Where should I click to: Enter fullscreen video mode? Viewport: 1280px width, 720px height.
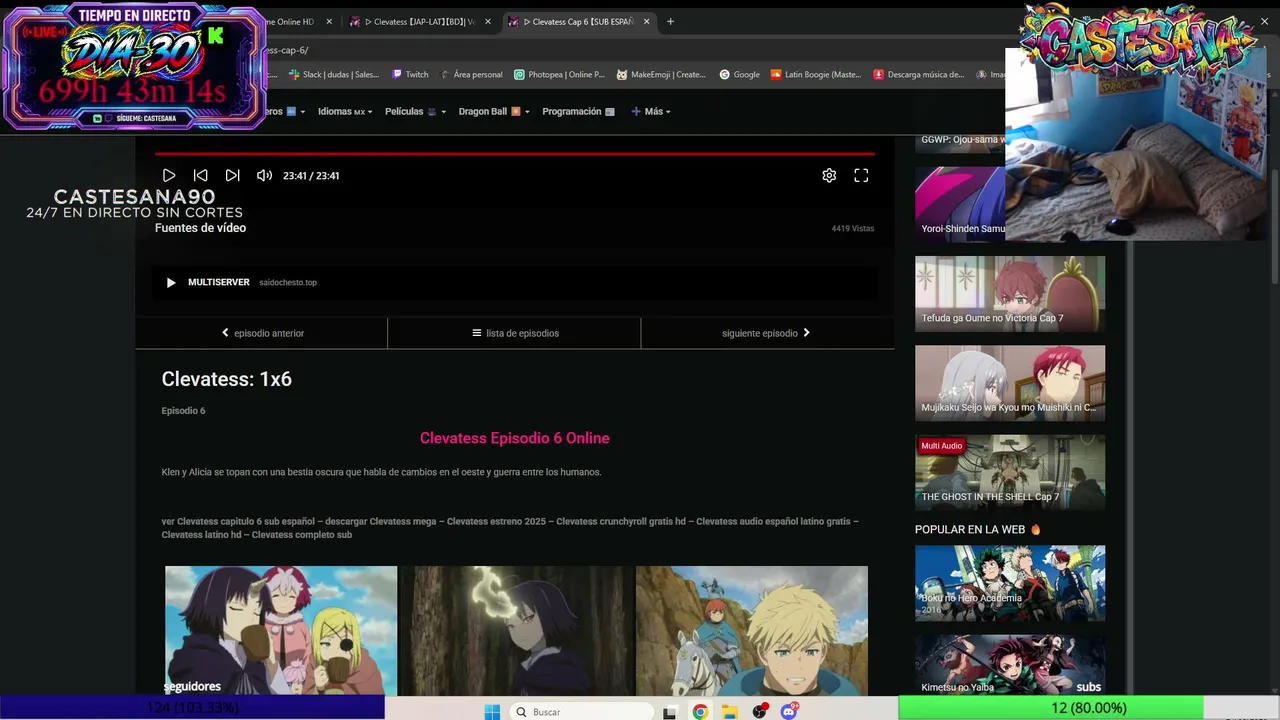pyautogui.click(x=861, y=175)
